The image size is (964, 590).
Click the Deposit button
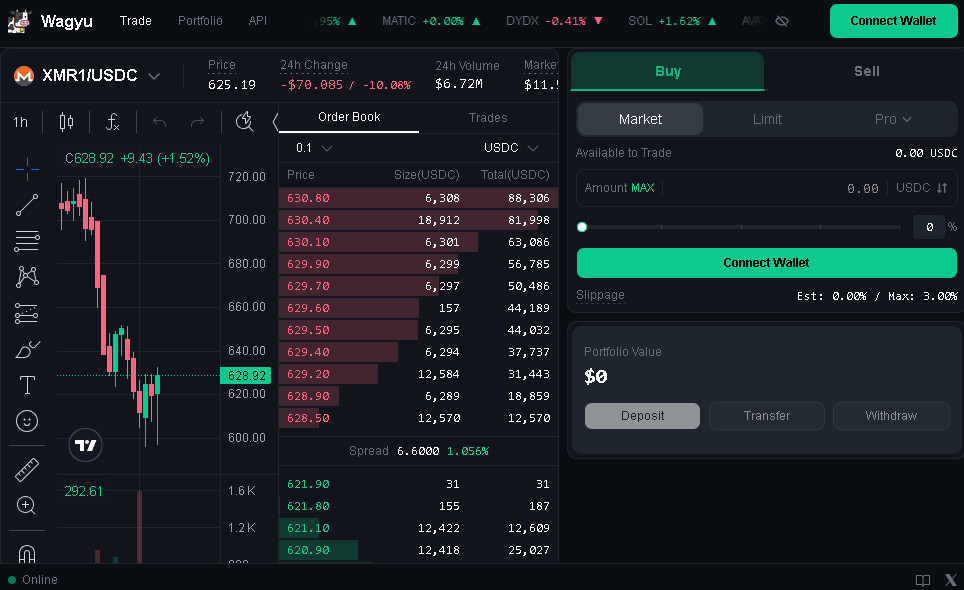click(642, 416)
